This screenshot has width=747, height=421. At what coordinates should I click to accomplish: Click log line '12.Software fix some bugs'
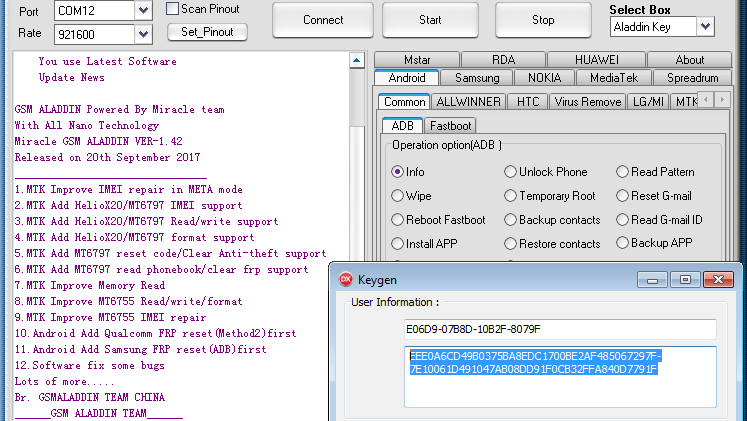(x=90, y=365)
